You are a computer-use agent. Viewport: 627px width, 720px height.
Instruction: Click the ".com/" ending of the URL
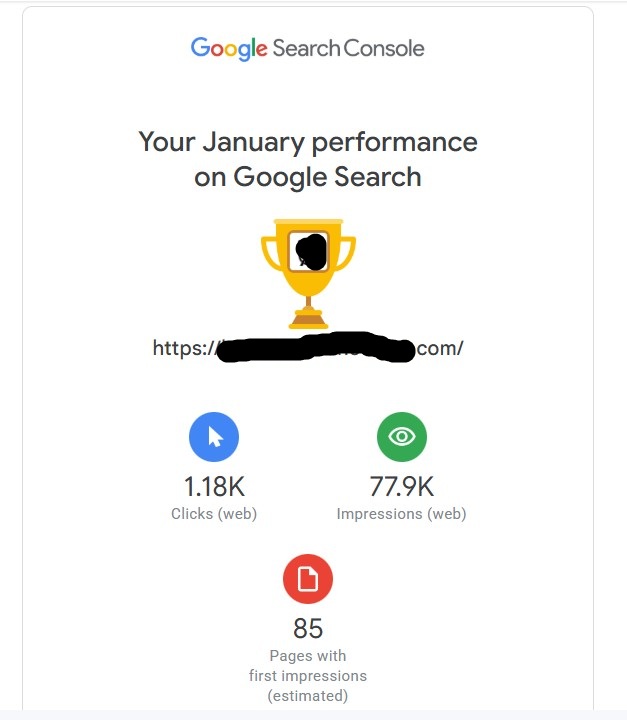[439, 348]
